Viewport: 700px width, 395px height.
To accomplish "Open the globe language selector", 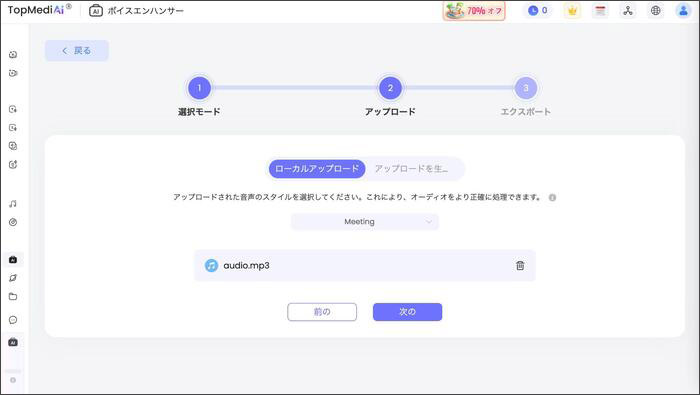I will click(655, 11).
